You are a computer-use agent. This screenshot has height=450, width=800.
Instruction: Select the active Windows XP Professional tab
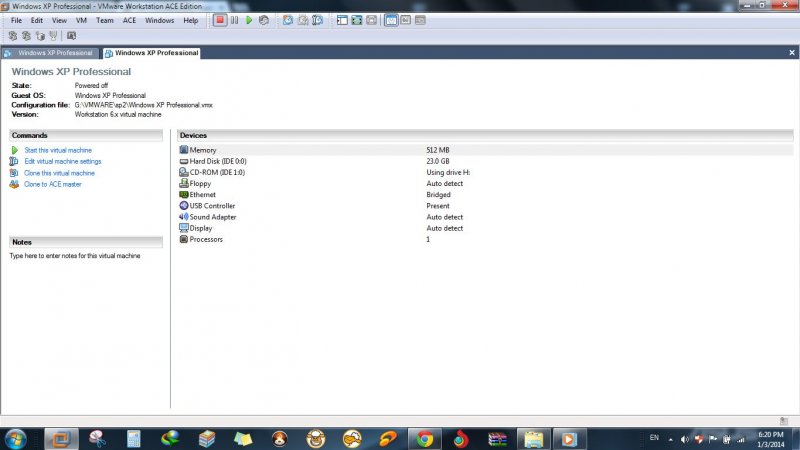pos(152,53)
